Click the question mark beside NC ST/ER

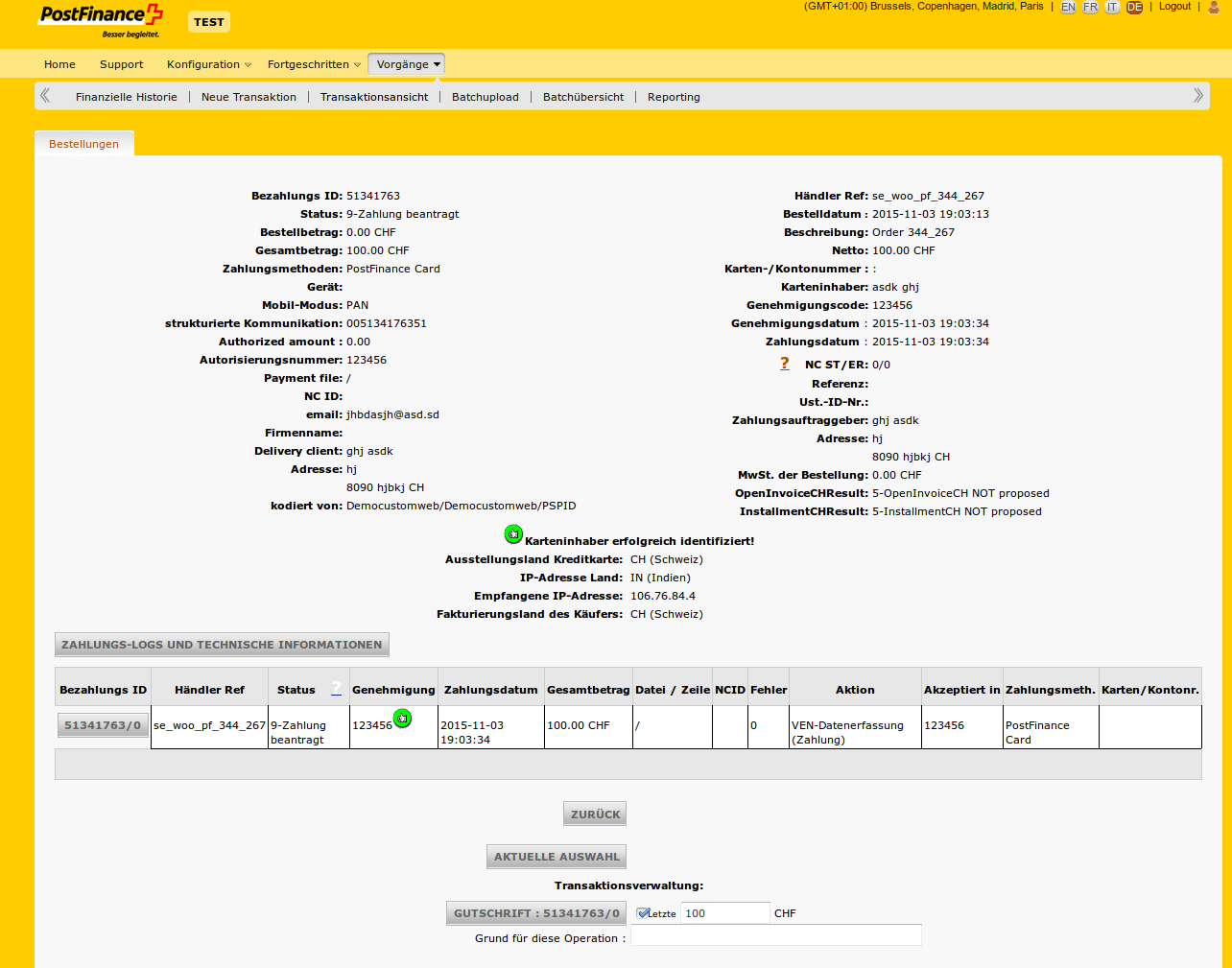[x=785, y=364]
